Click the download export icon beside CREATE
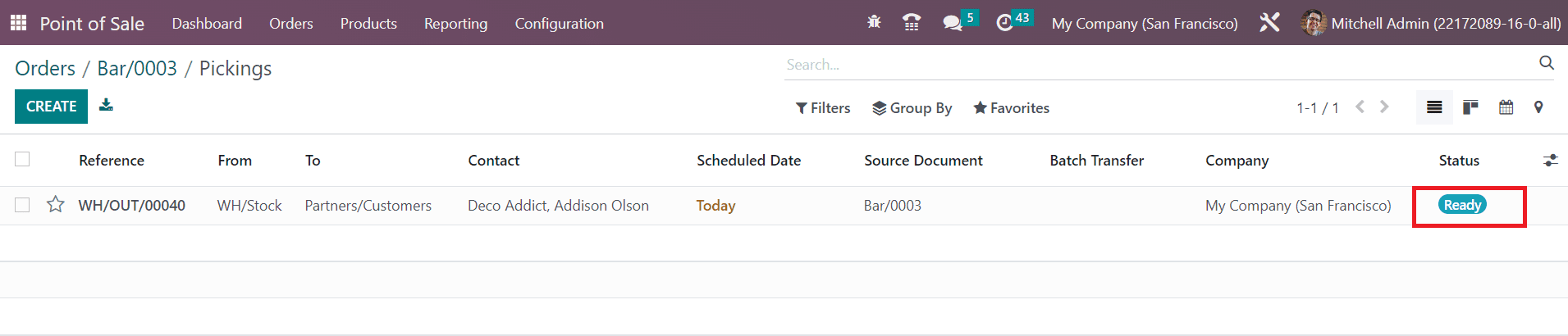 (x=106, y=105)
